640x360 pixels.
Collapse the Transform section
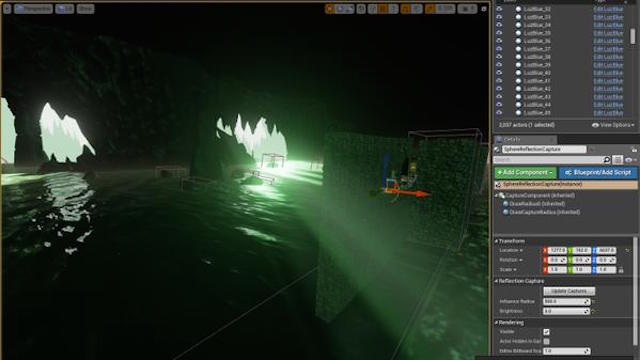[x=497, y=241]
